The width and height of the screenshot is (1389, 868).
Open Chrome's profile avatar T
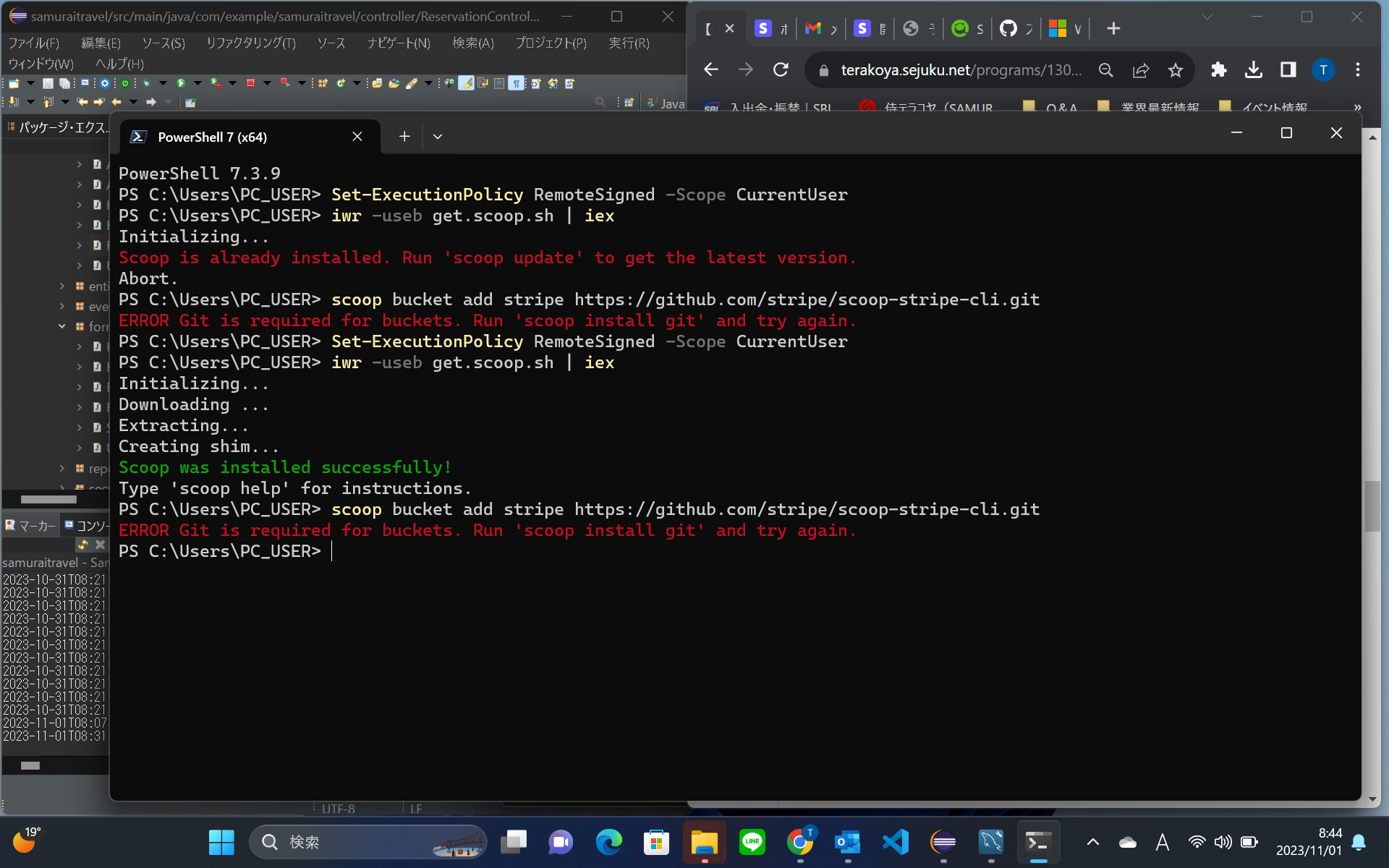pyautogui.click(x=1323, y=69)
